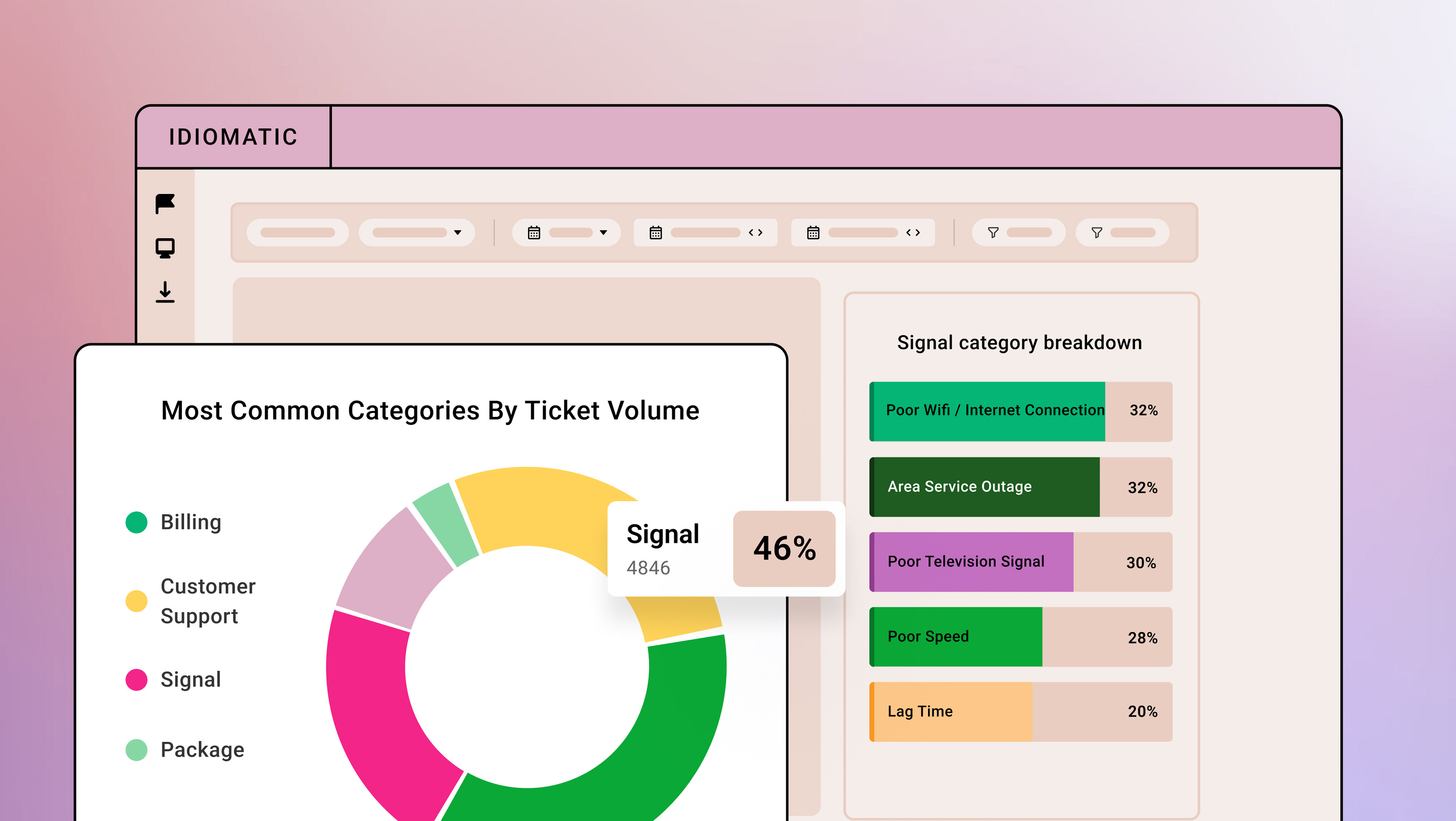Open the monitor icon in sidebar

165,248
